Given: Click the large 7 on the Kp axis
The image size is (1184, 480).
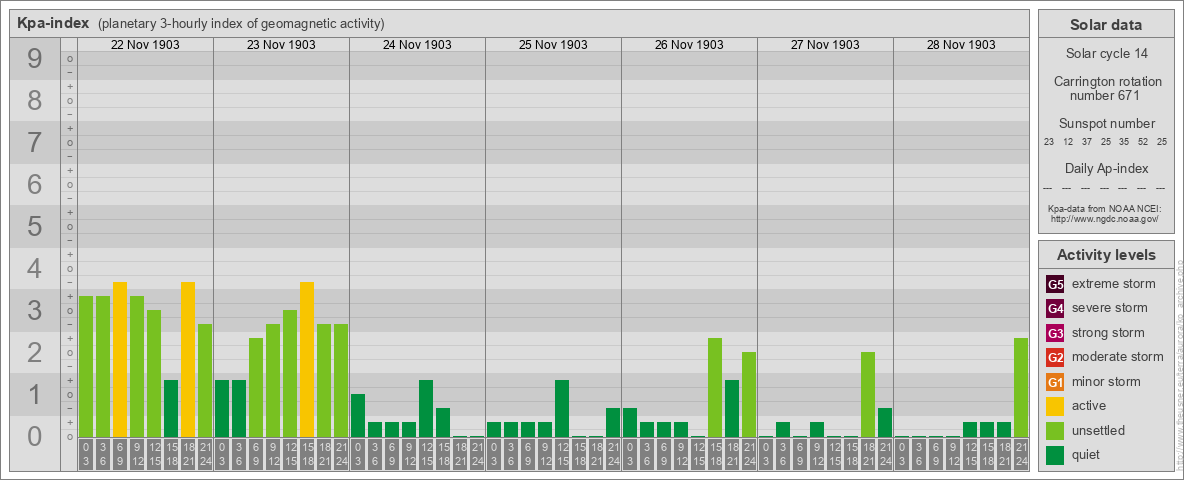Looking at the screenshot, I should [35, 142].
